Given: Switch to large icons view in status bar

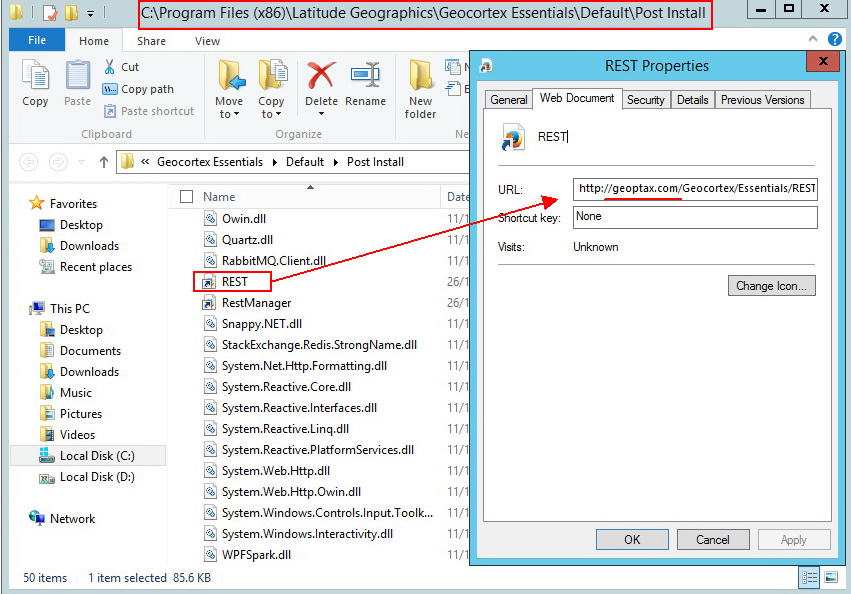Looking at the screenshot, I should tap(831, 578).
